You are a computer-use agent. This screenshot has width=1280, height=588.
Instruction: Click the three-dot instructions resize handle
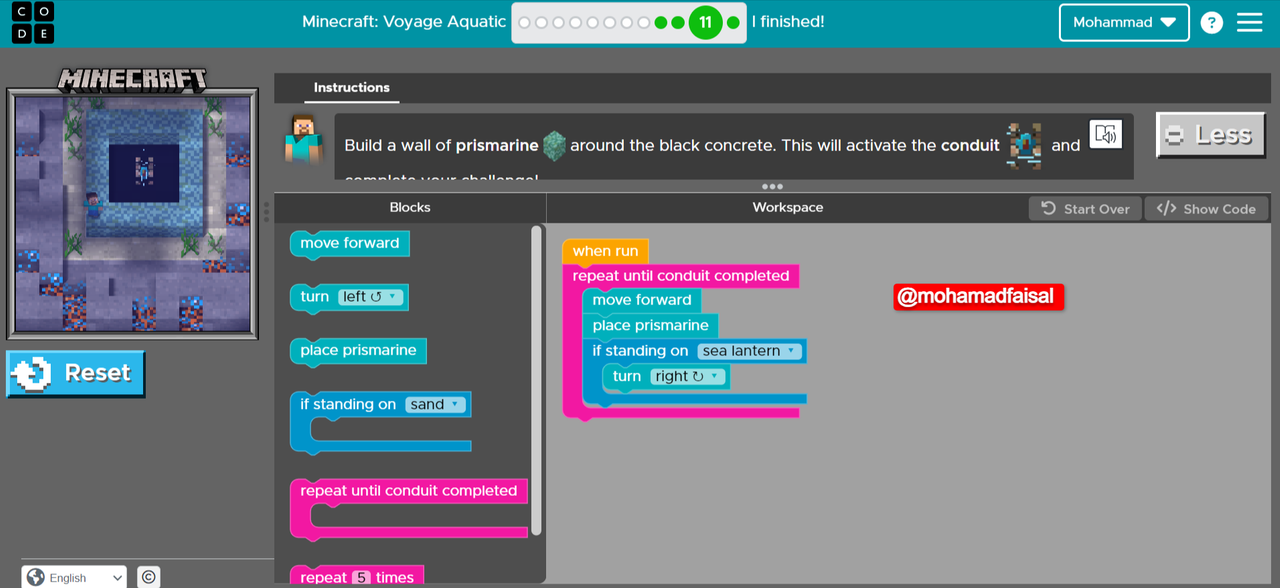pos(772,186)
